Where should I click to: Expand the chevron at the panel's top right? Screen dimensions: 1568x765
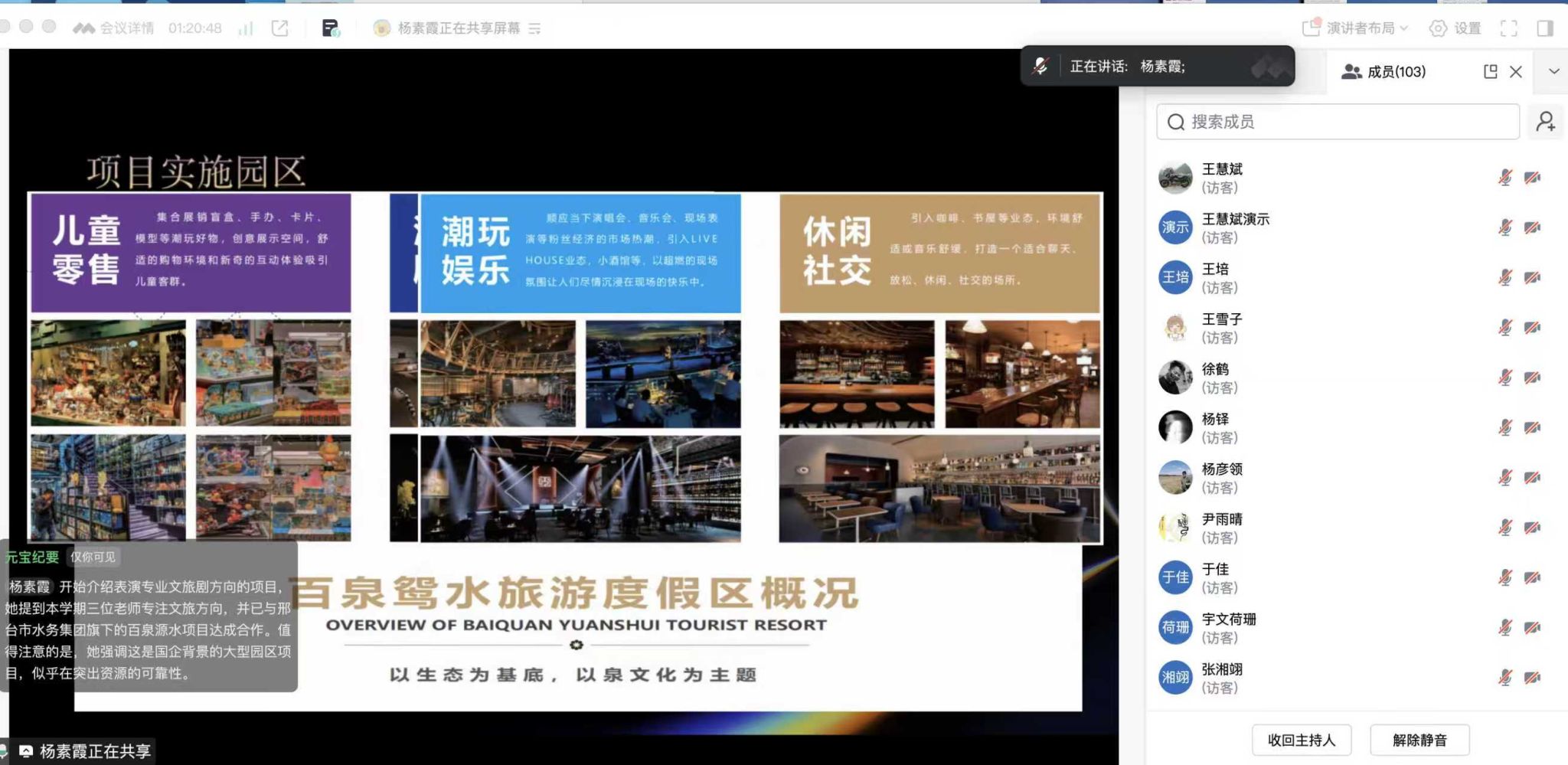pyautogui.click(x=1554, y=71)
